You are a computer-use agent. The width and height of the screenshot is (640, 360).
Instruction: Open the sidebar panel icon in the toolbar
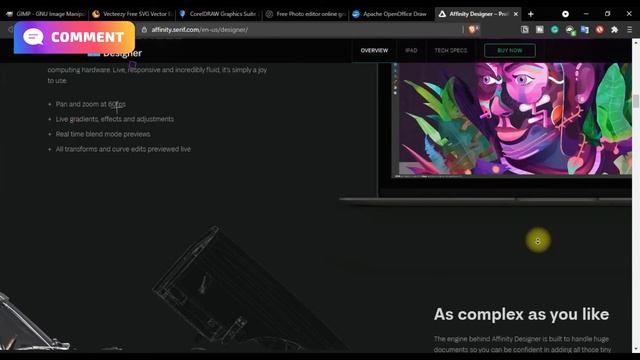(x=525, y=29)
